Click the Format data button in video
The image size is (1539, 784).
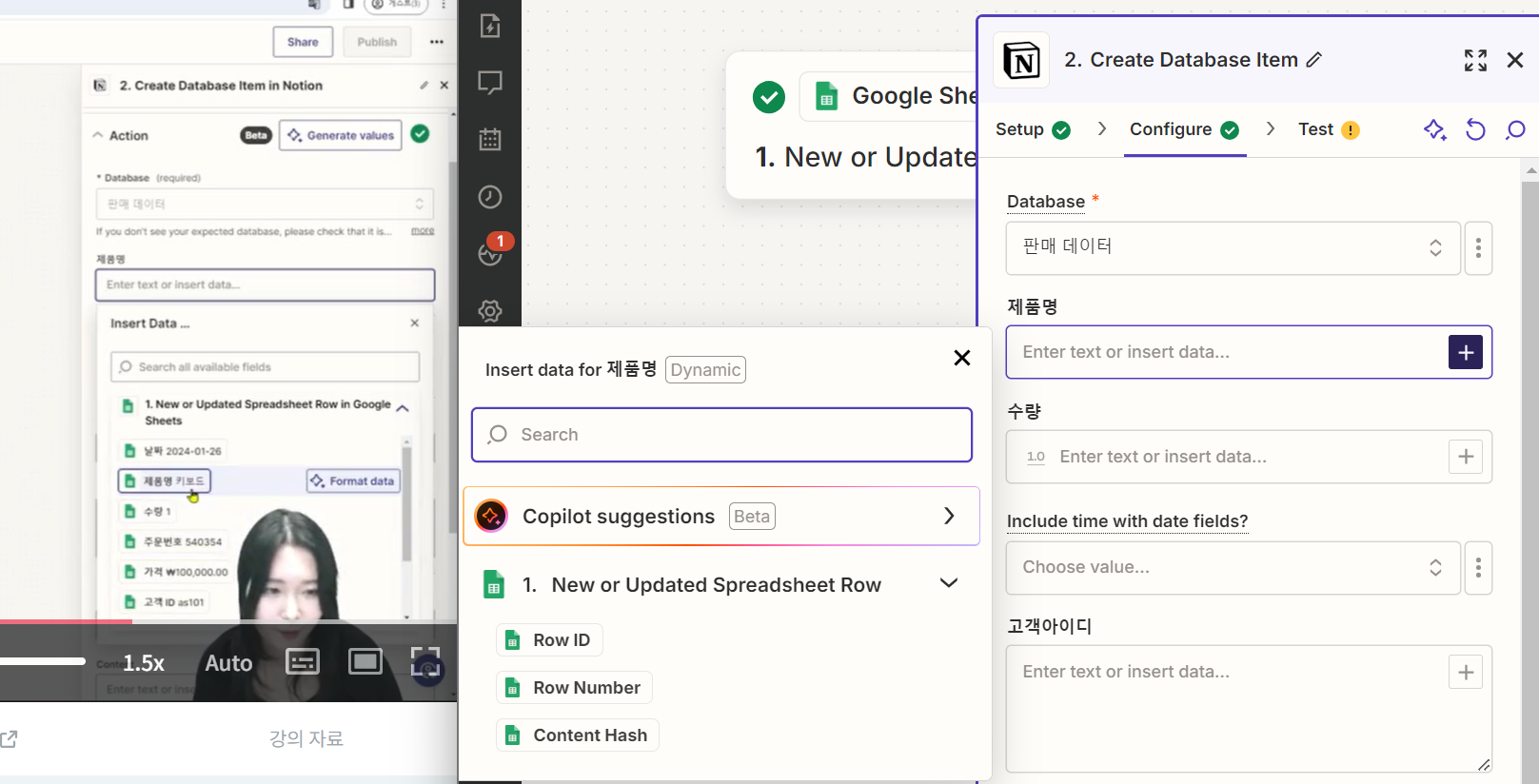click(x=352, y=481)
